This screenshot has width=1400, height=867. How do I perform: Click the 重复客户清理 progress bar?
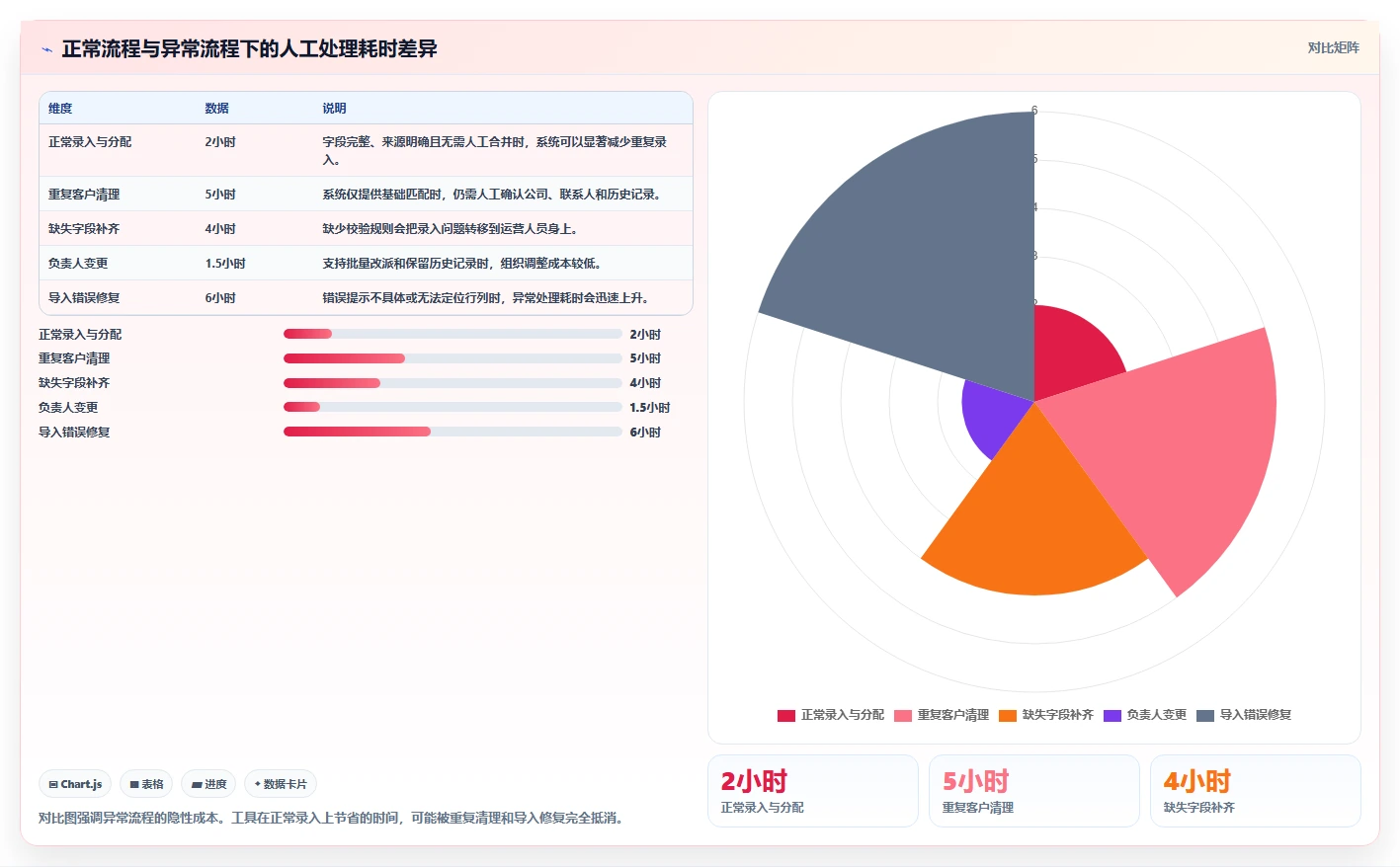(453, 358)
